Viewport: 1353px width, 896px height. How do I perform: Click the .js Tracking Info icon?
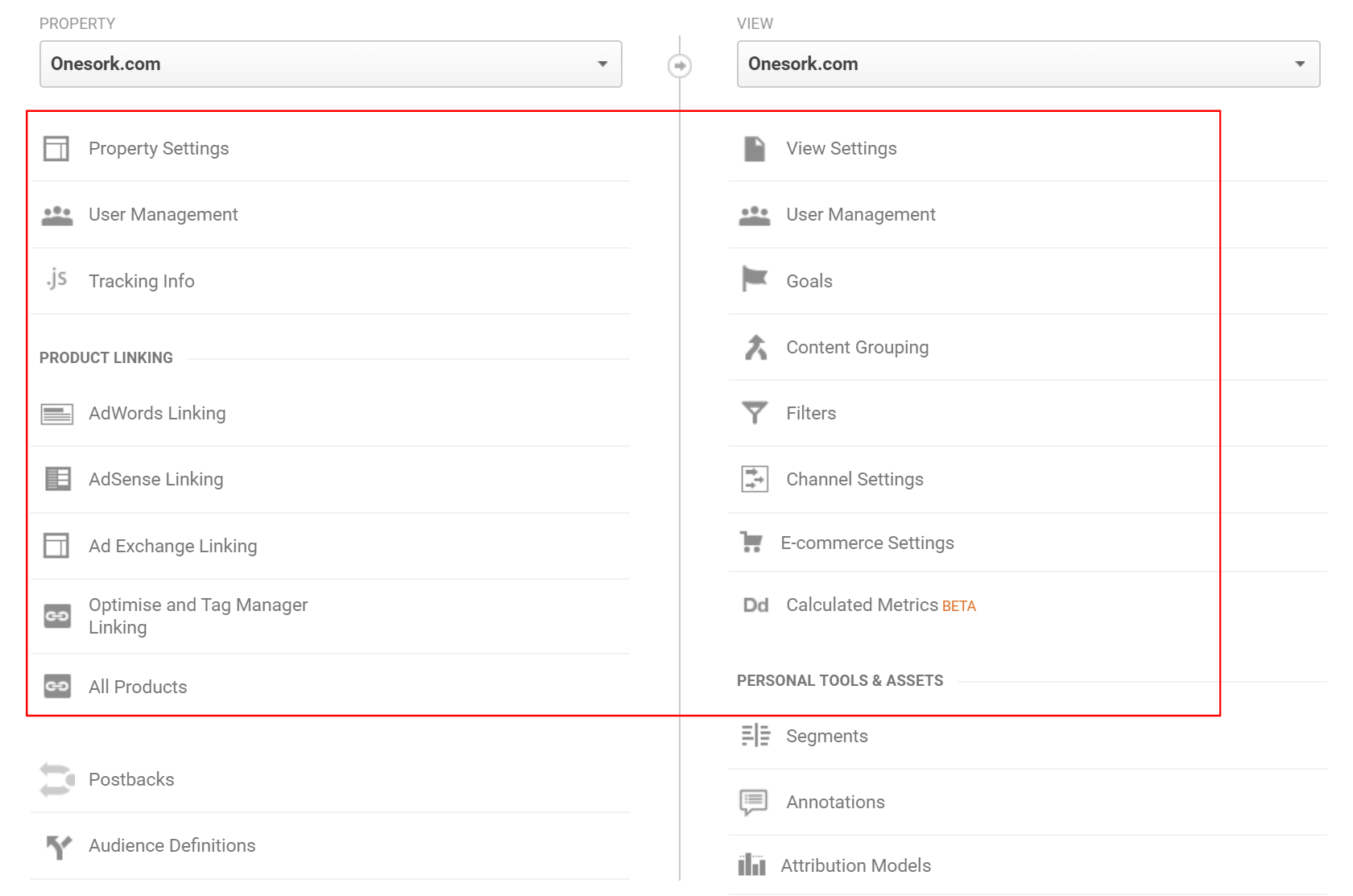pos(56,279)
